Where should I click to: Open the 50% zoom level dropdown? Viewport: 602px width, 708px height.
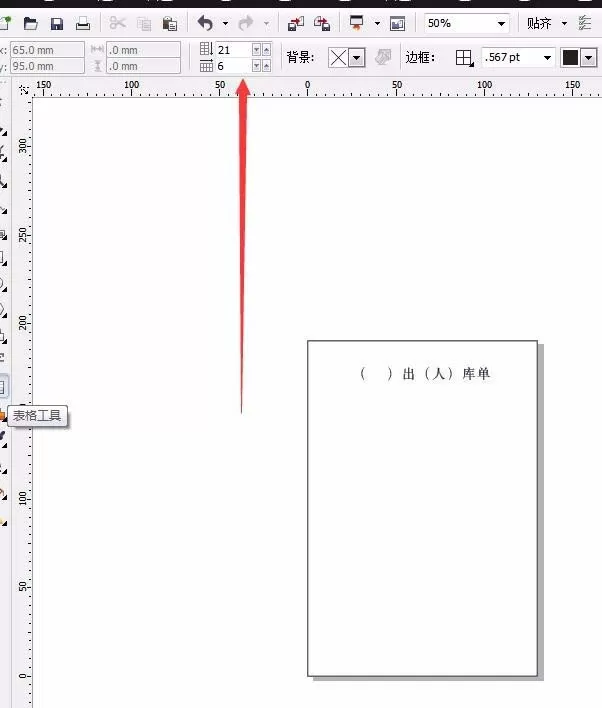click(501, 23)
